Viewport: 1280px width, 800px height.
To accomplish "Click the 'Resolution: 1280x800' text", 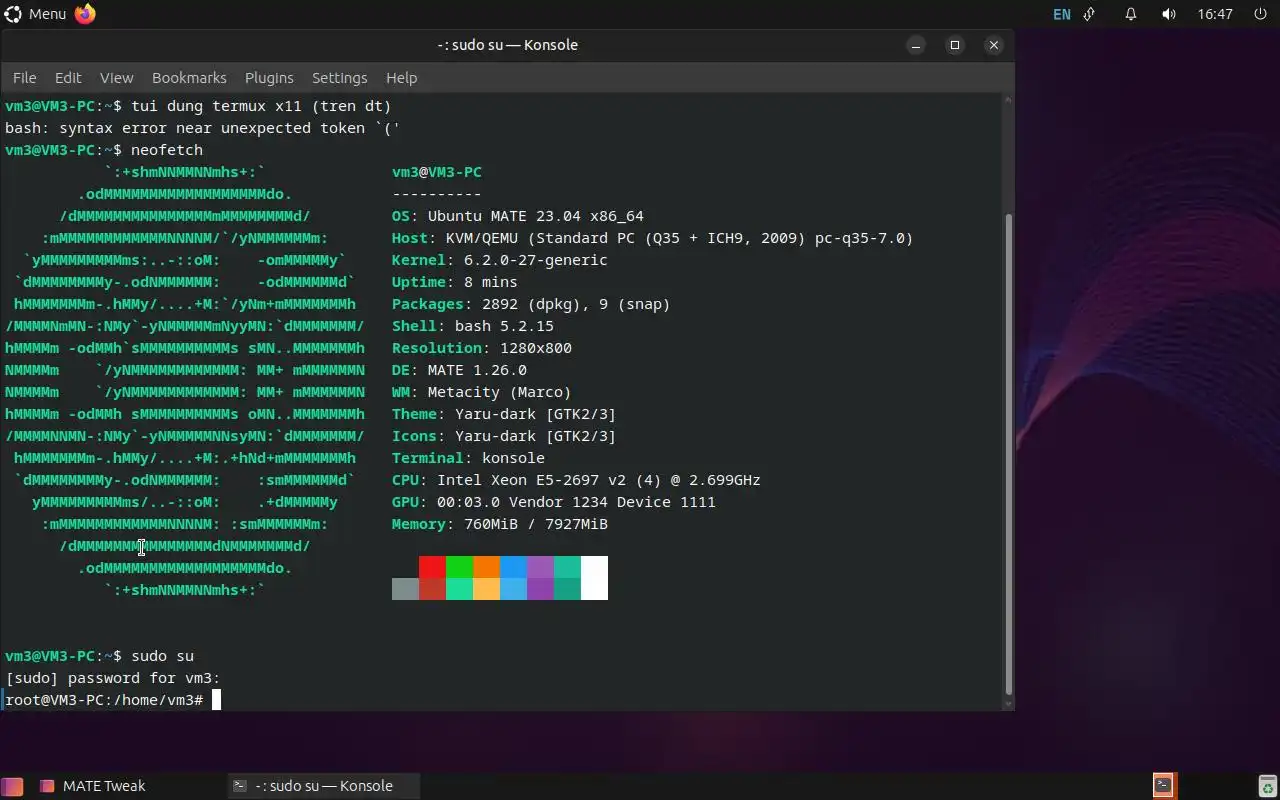I will (482, 348).
